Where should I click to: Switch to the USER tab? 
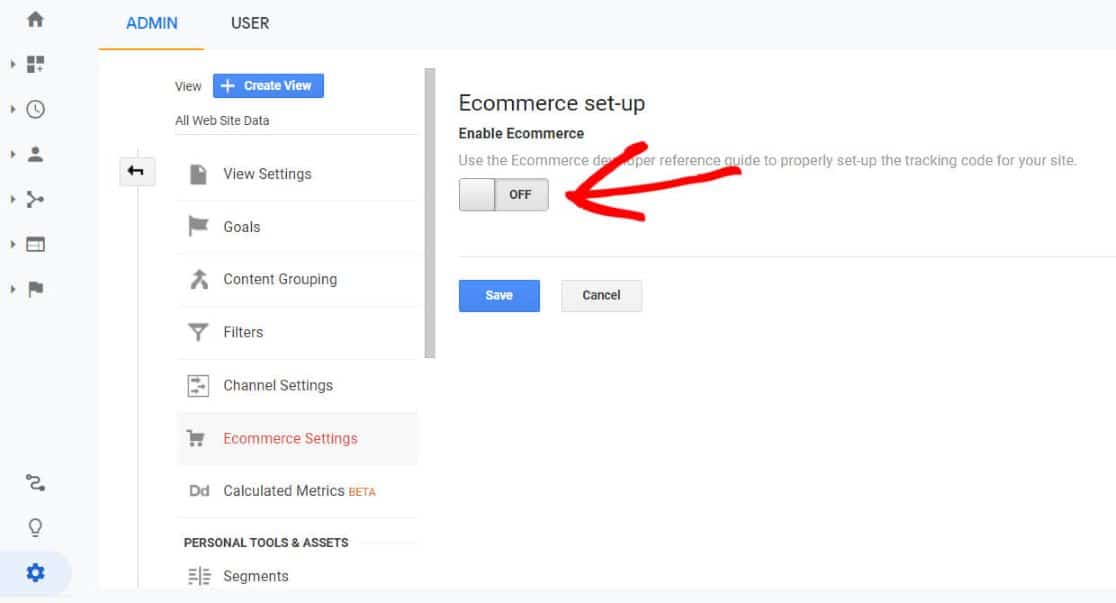(x=250, y=23)
